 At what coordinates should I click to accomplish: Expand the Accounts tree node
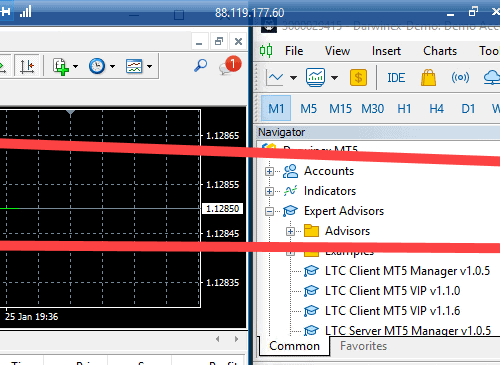(x=269, y=171)
